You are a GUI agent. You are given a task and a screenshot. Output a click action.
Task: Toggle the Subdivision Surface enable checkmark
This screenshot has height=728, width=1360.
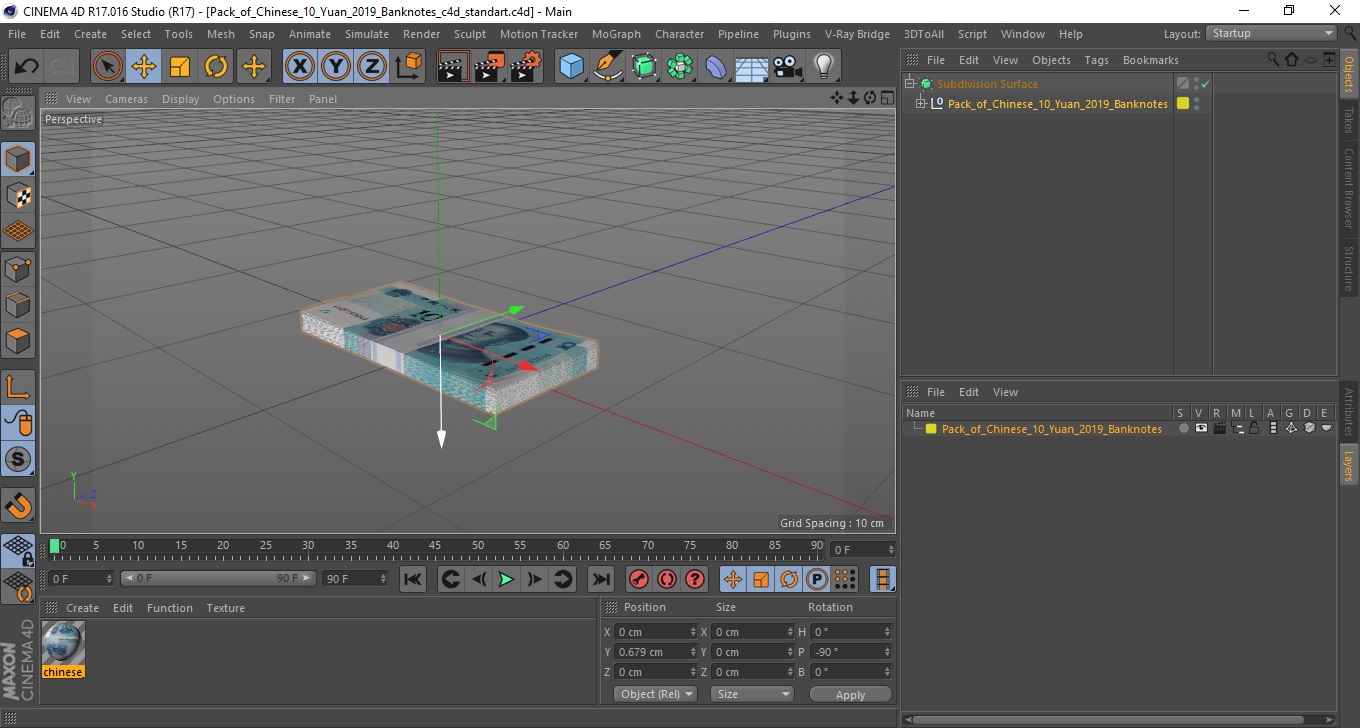(x=1205, y=84)
